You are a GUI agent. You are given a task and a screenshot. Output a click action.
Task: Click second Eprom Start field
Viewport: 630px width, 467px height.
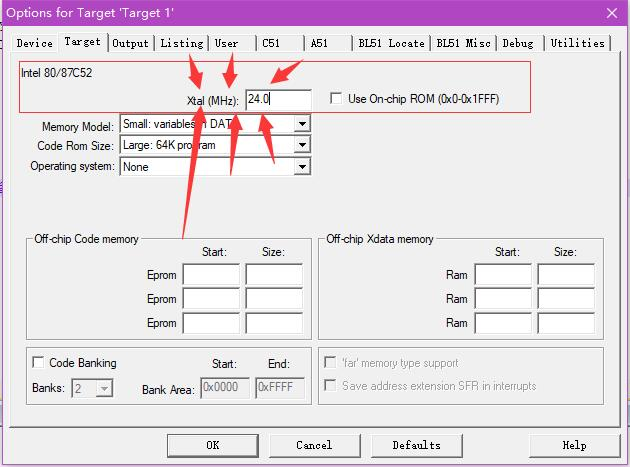pyautogui.click(x=211, y=299)
